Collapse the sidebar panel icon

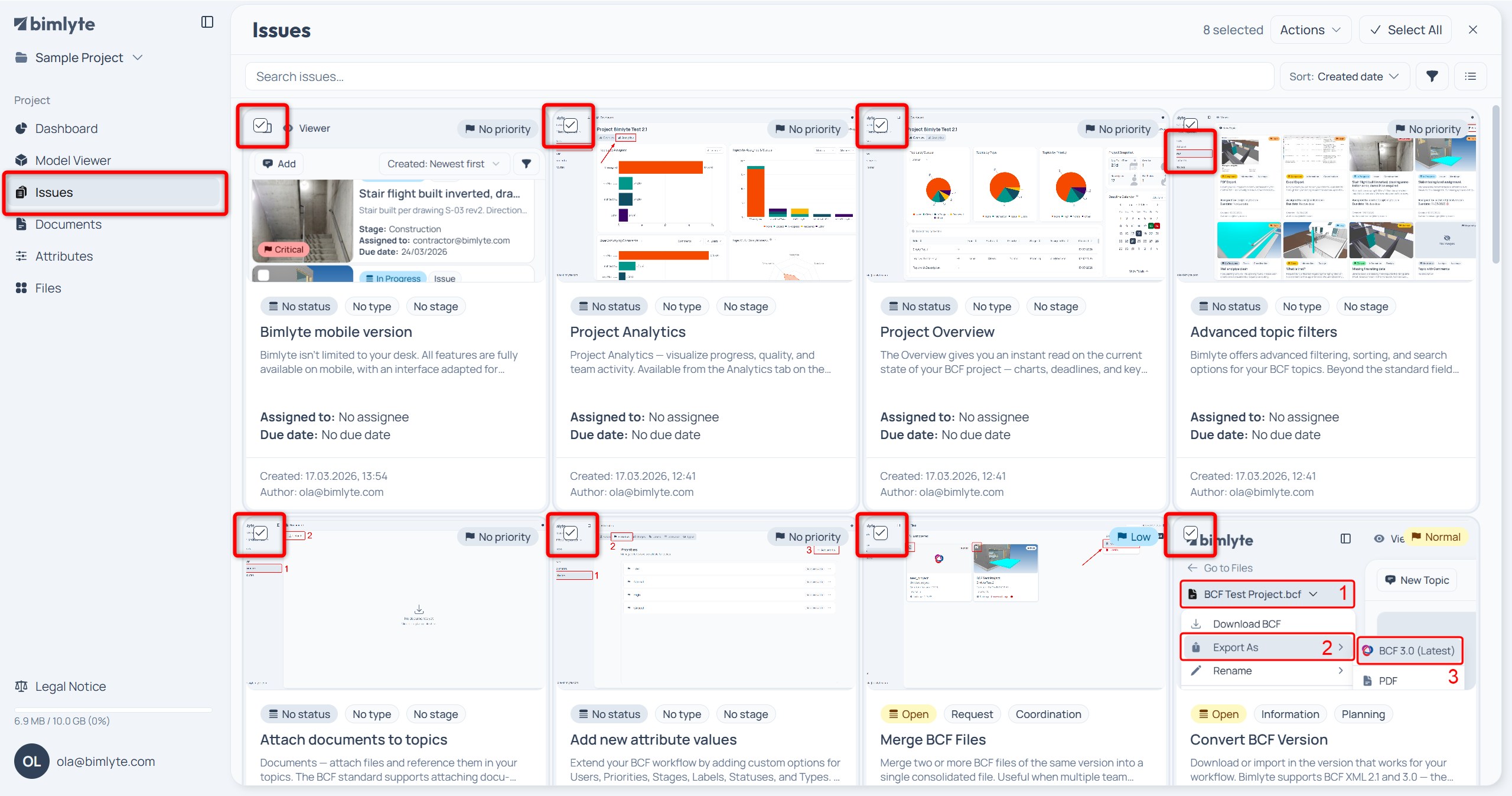207,22
